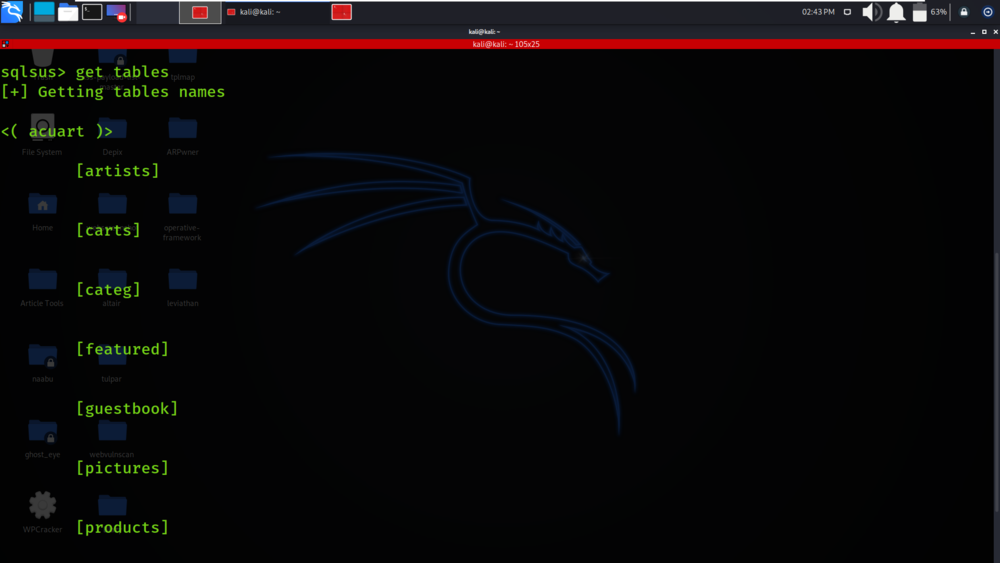This screenshot has height=563, width=1000.
Task: Select the altair desktop folder
Action: [x=112, y=287]
